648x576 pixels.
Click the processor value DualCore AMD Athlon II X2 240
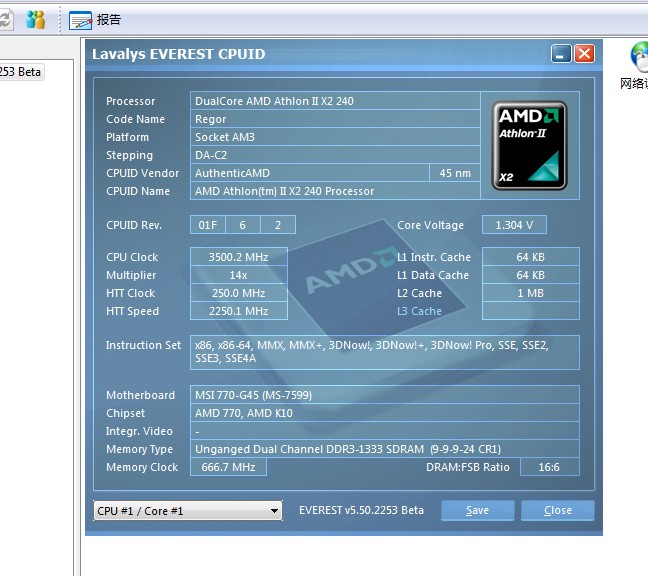pos(335,101)
